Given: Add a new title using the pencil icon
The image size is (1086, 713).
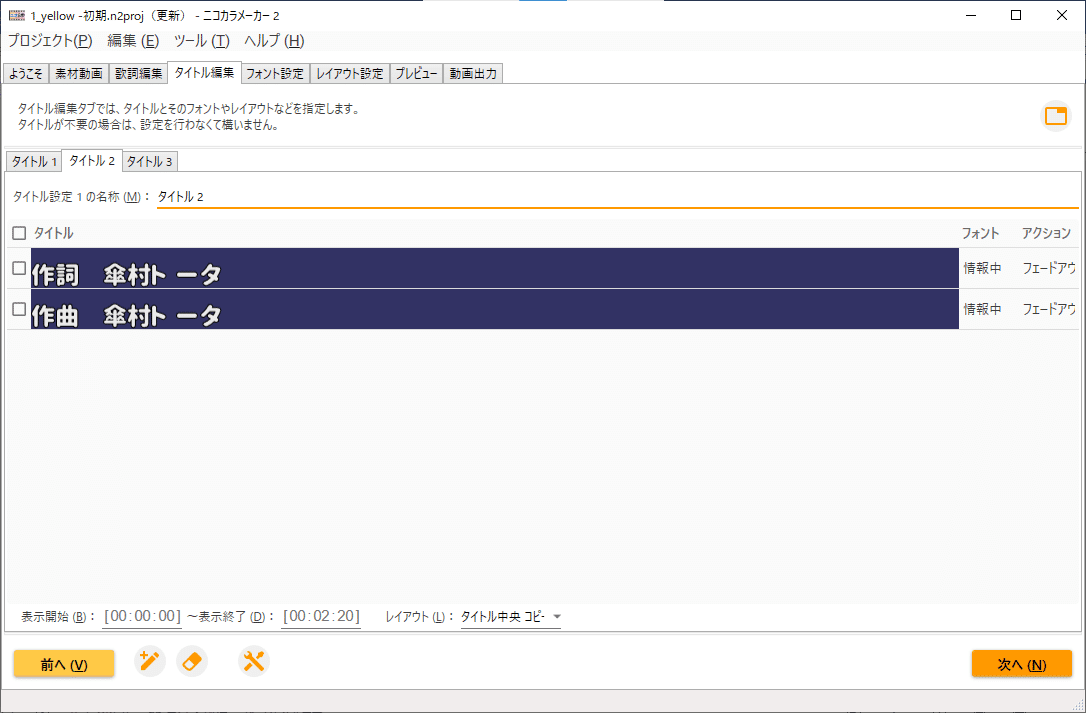Looking at the screenshot, I should click(150, 661).
